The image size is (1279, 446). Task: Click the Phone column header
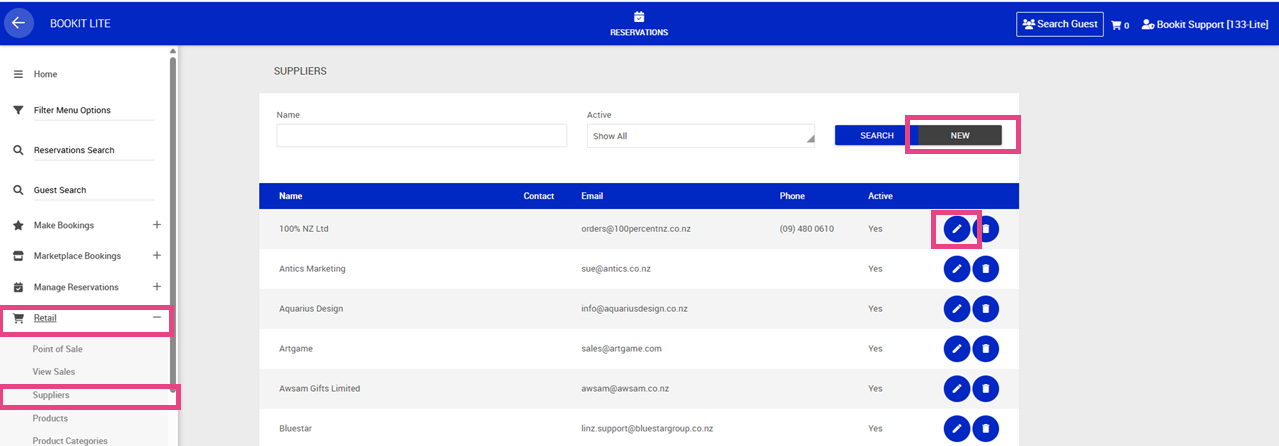pos(792,196)
